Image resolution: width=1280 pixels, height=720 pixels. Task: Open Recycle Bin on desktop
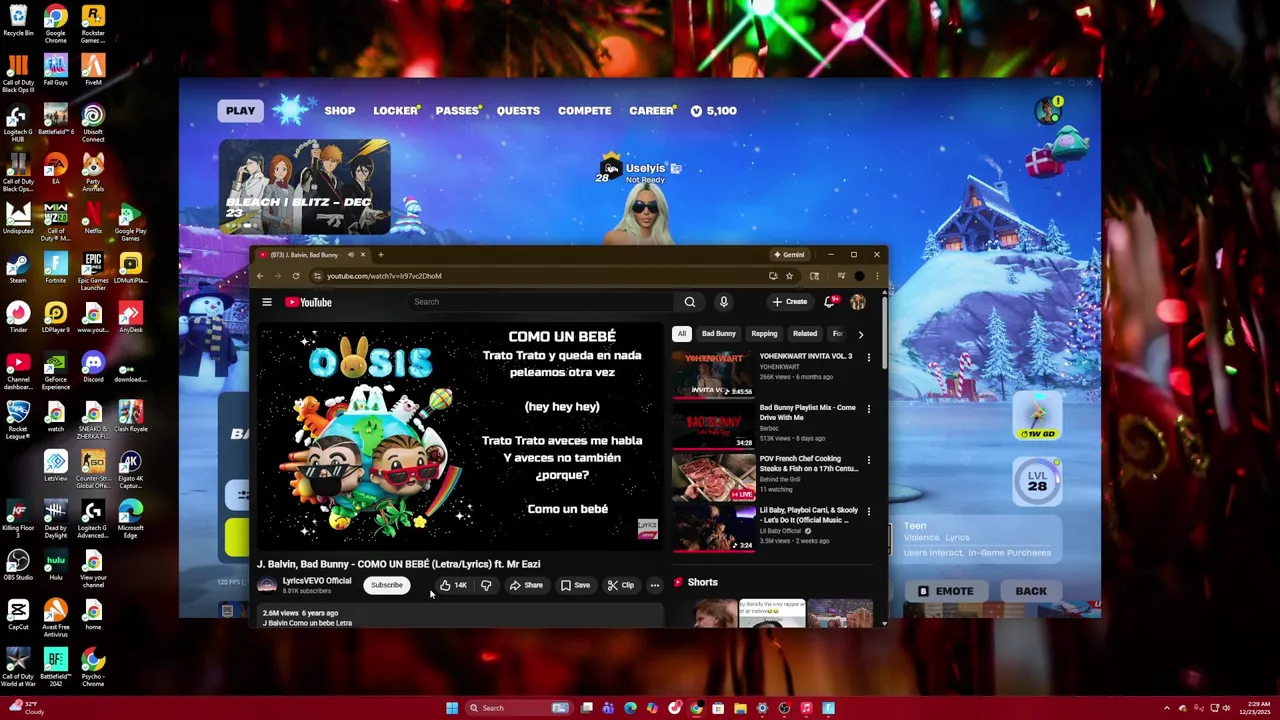click(18, 21)
